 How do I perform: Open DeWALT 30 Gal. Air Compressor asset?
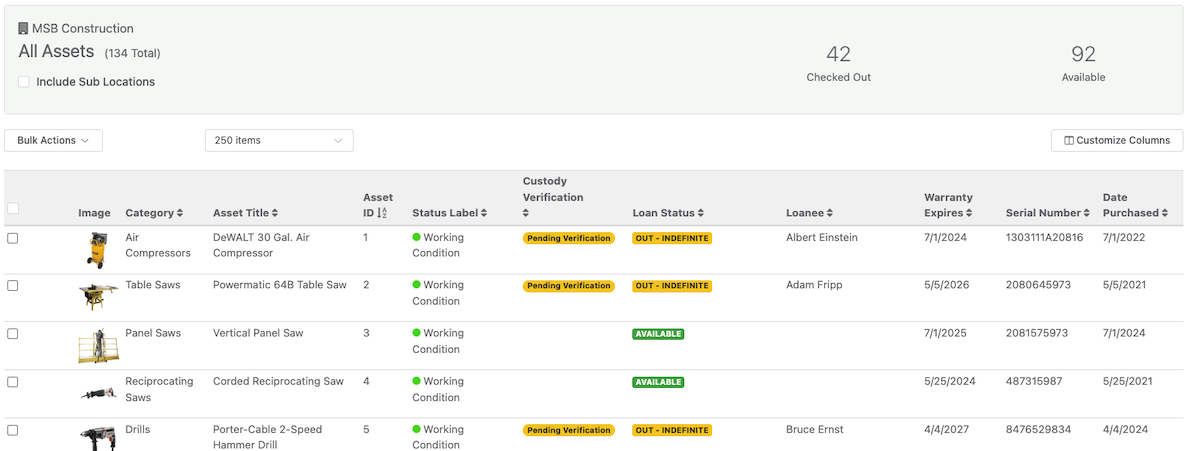coord(261,245)
